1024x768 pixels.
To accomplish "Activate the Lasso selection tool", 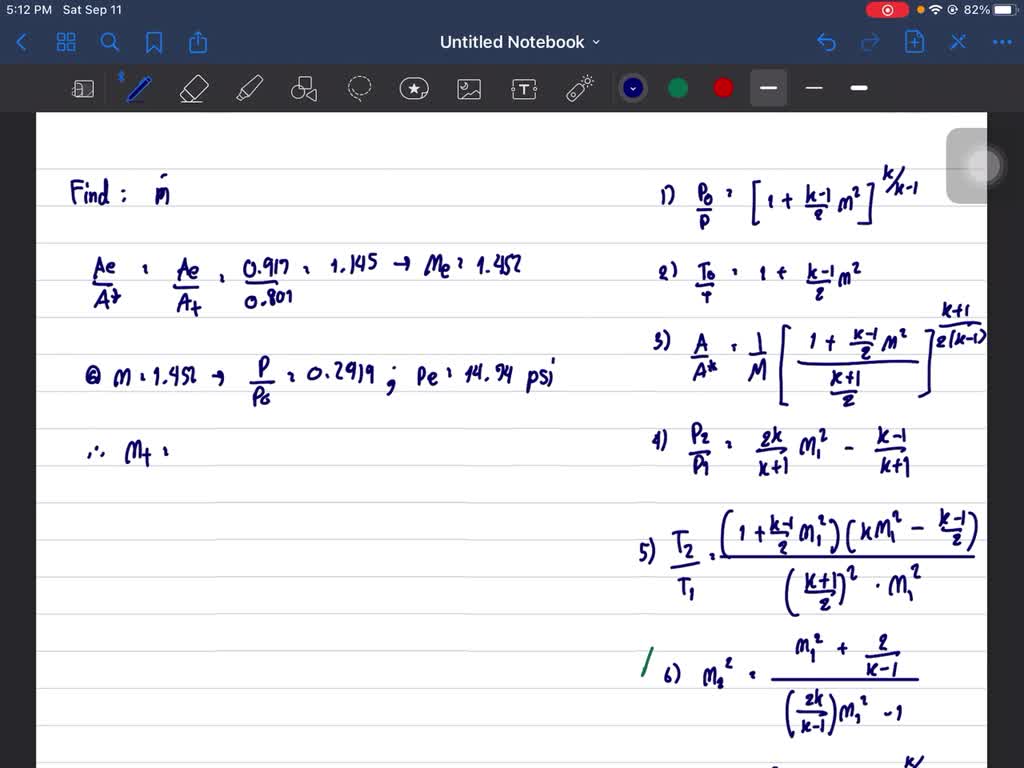I will point(359,88).
